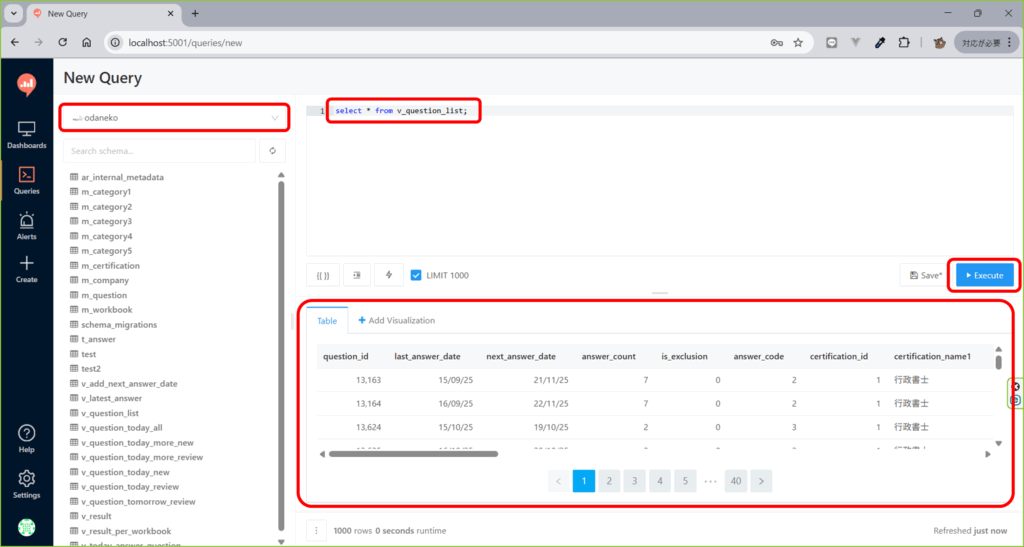
Task: Select the Add Visualization tab
Action: pos(396,320)
